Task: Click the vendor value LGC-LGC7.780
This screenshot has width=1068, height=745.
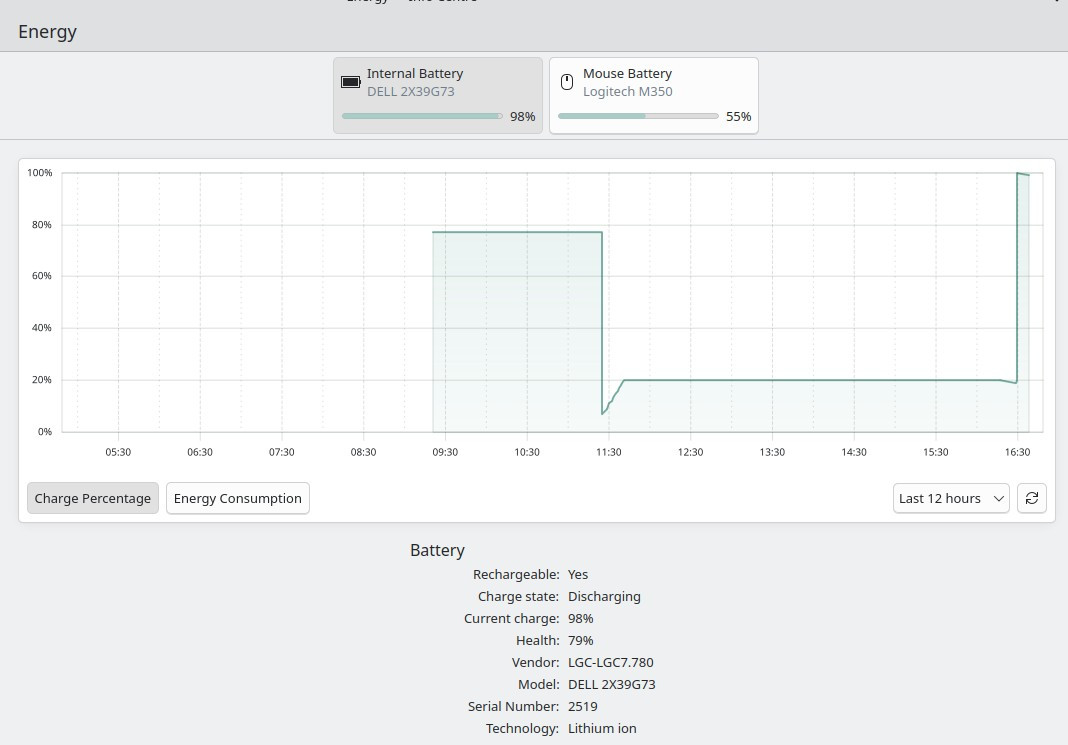Action: [610, 662]
